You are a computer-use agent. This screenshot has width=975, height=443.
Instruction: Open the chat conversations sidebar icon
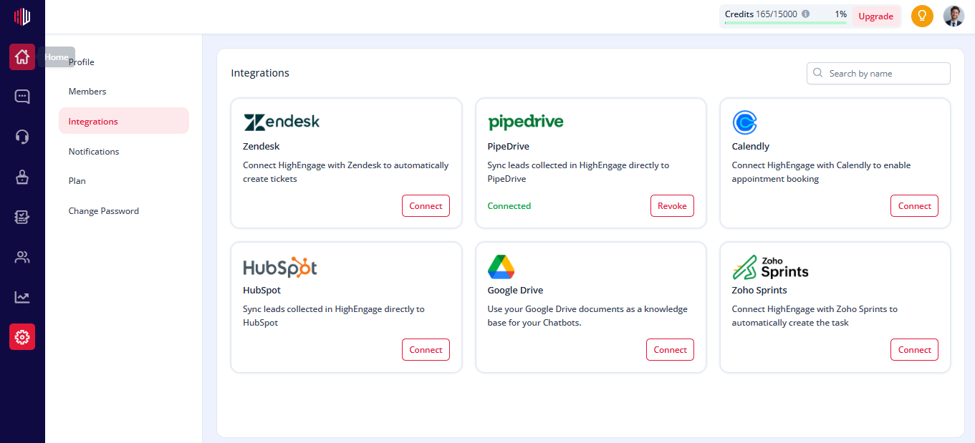22,97
